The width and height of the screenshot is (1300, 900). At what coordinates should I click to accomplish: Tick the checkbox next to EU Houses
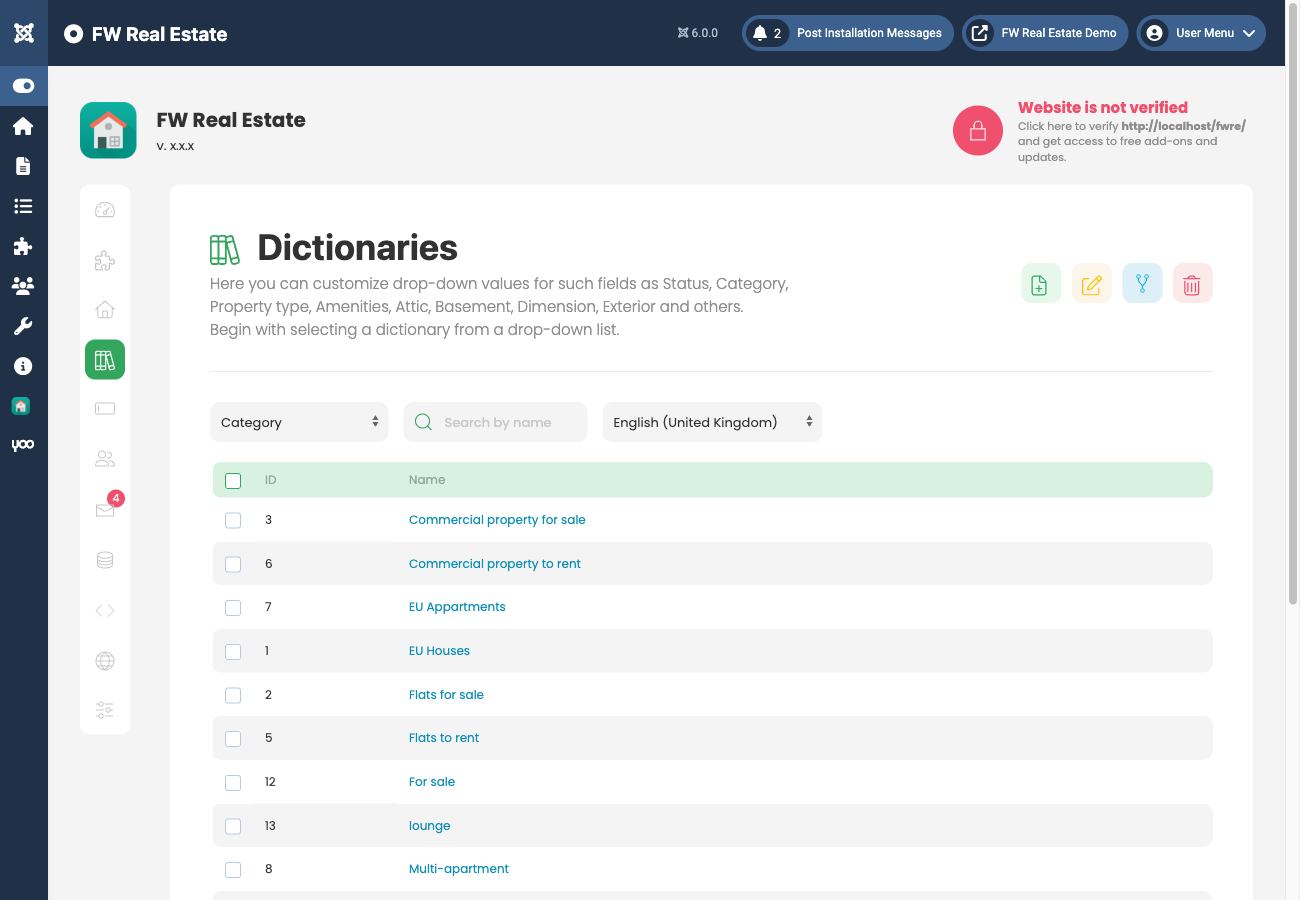[x=233, y=651]
